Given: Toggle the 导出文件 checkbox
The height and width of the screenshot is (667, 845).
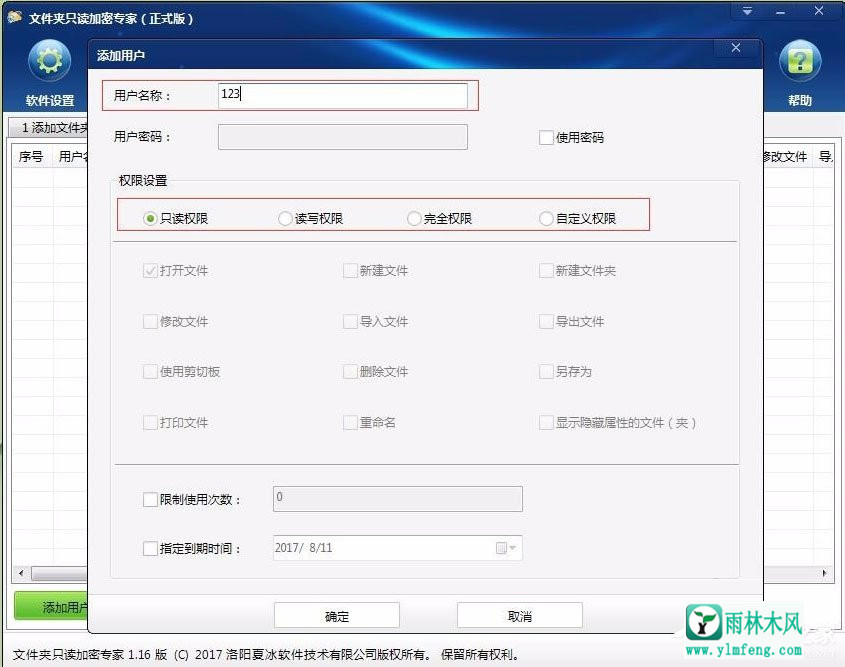Looking at the screenshot, I should coord(546,322).
